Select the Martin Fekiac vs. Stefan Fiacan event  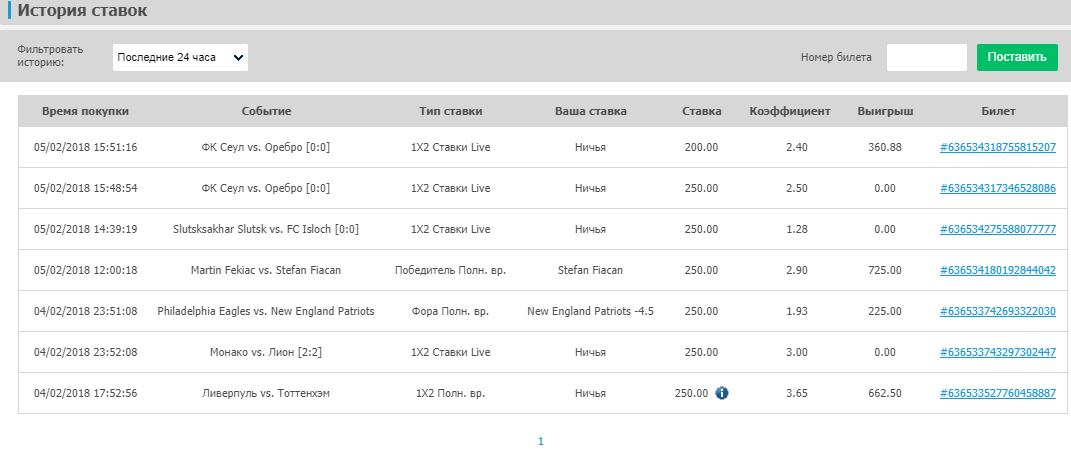click(x=266, y=270)
